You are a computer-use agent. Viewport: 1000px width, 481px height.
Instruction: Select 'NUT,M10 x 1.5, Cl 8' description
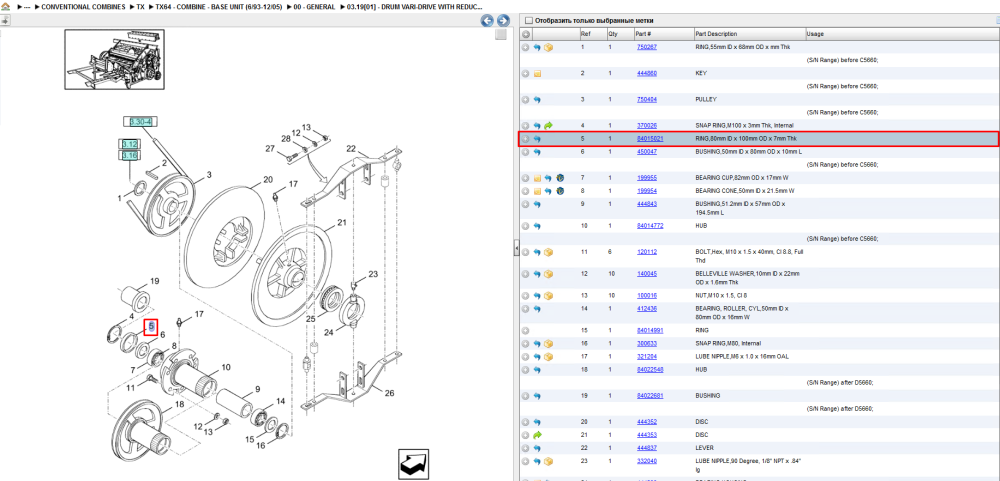point(721,295)
